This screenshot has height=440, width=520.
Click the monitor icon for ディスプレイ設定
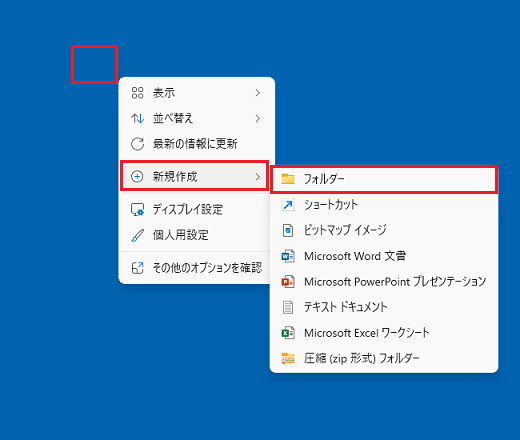click(x=137, y=209)
